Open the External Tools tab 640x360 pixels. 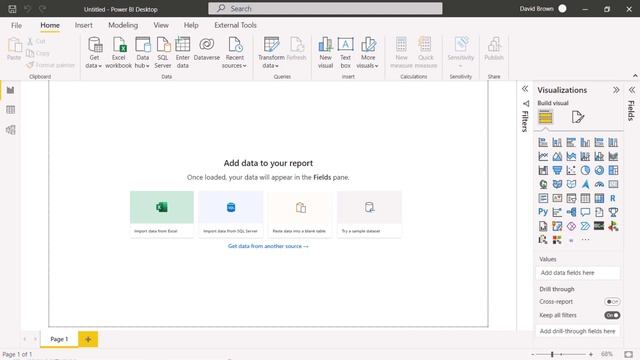[x=236, y=25]
